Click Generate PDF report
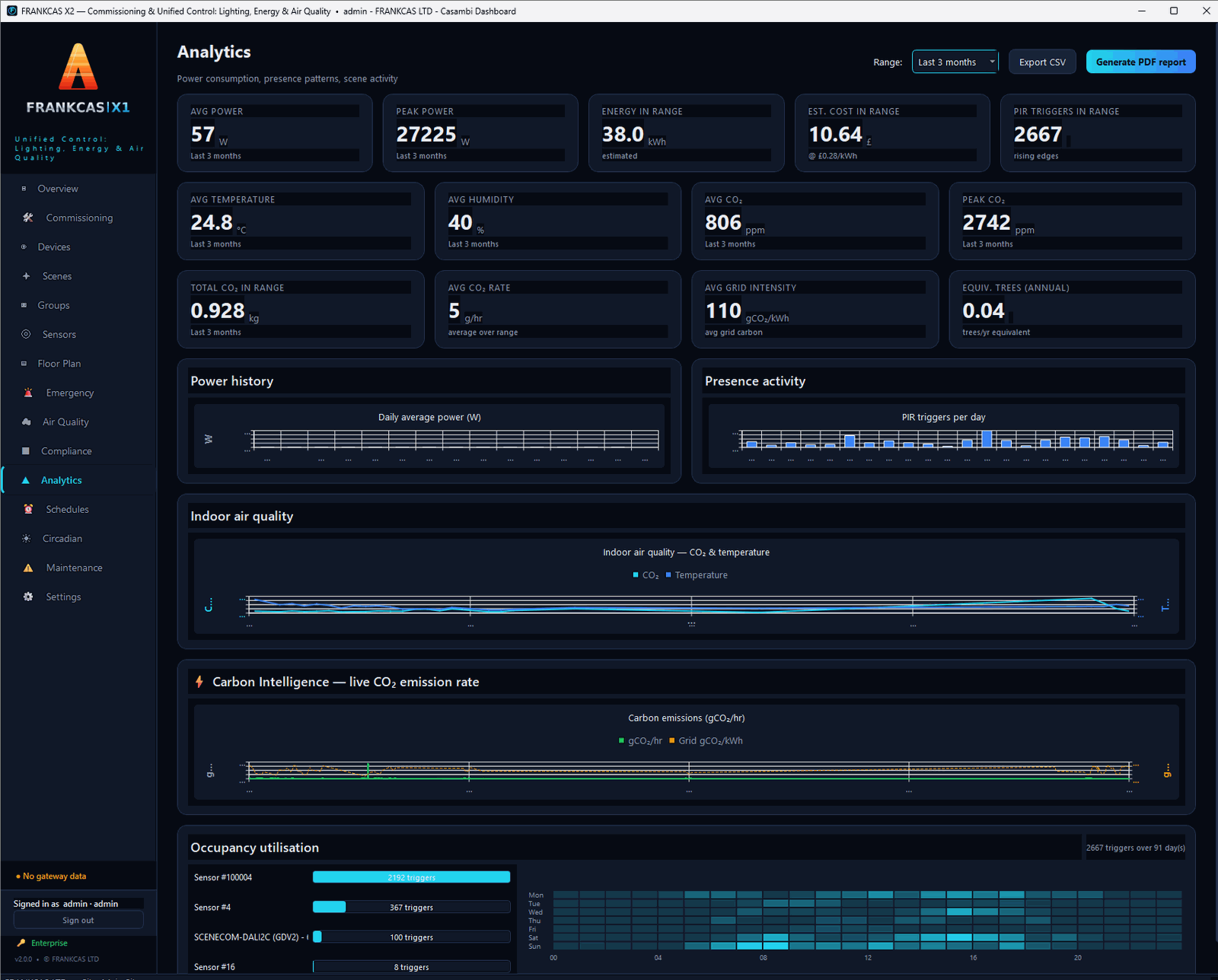The height and width of the screenshot is (980, 1218). click(x=1140, y=62)
